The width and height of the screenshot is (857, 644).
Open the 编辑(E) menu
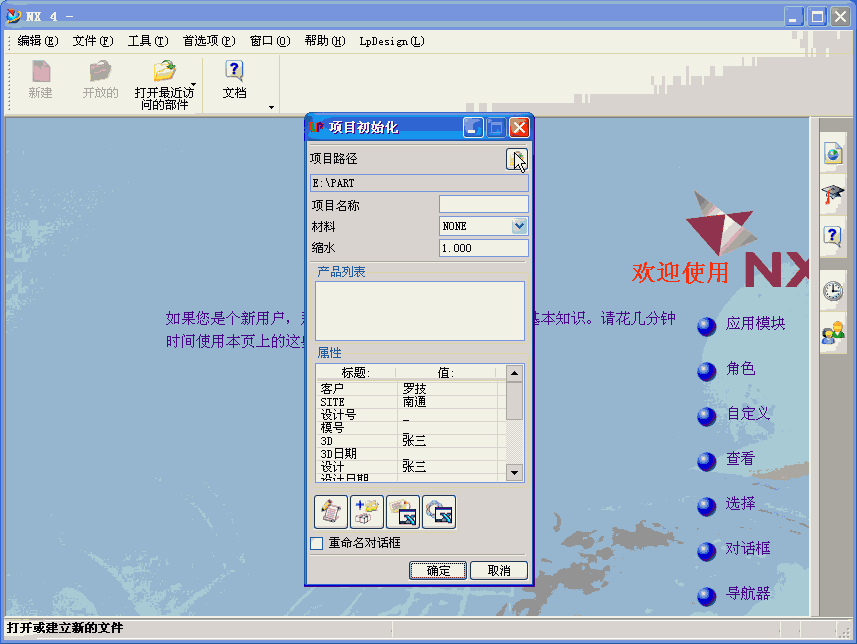coord(38,41)
